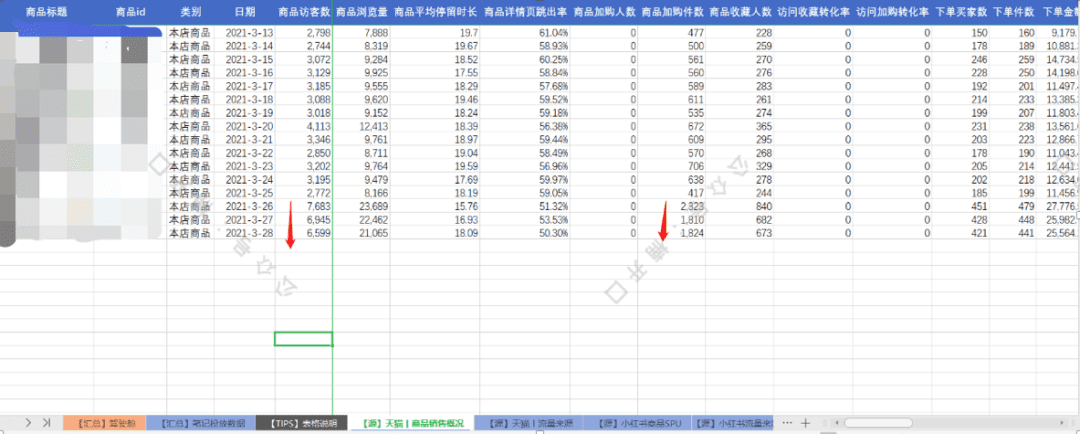The height and width of the screenshot is (434, 1080).
Task: Click the 商品加购件数 column header
Action: pyautogui.click(x=671, y=13)
